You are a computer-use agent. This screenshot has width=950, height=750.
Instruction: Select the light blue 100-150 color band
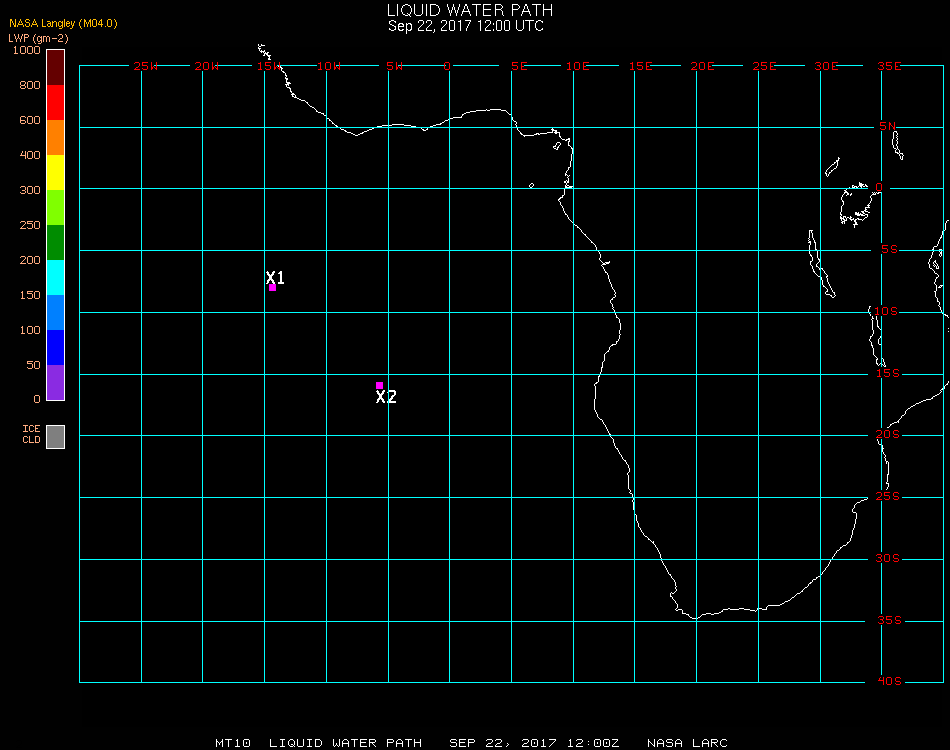(56, 313)
